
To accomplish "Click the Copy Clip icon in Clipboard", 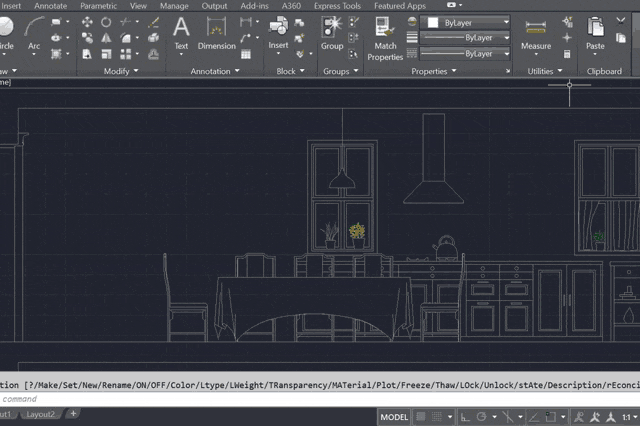I will pyautogui.click(x=621, y=38).
